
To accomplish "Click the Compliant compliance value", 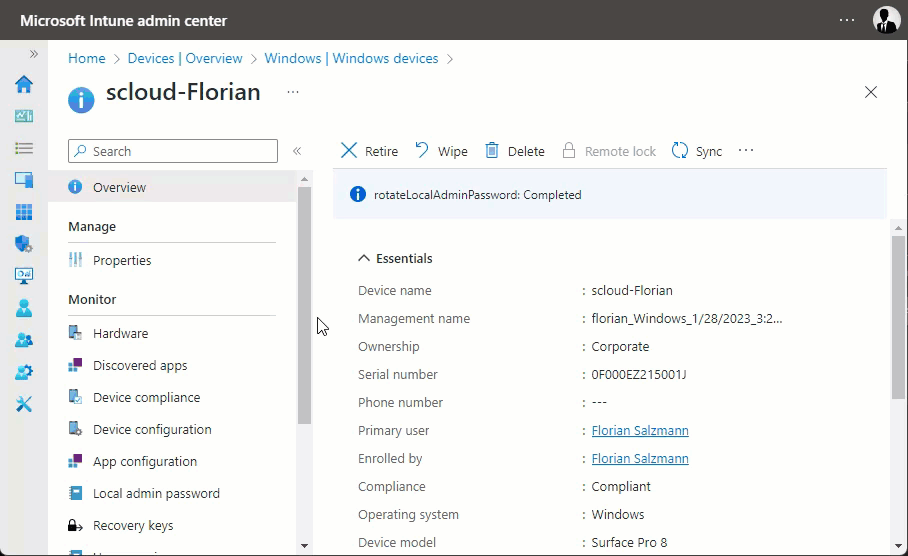I will [x=621, y=486].
